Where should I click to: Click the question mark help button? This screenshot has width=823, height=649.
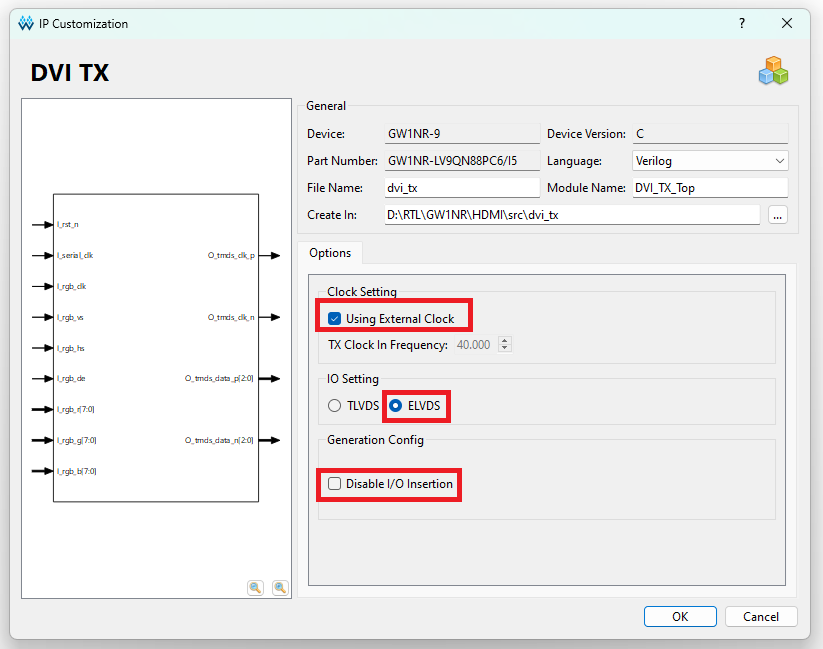pyautogui.click(x=742, y=23)
